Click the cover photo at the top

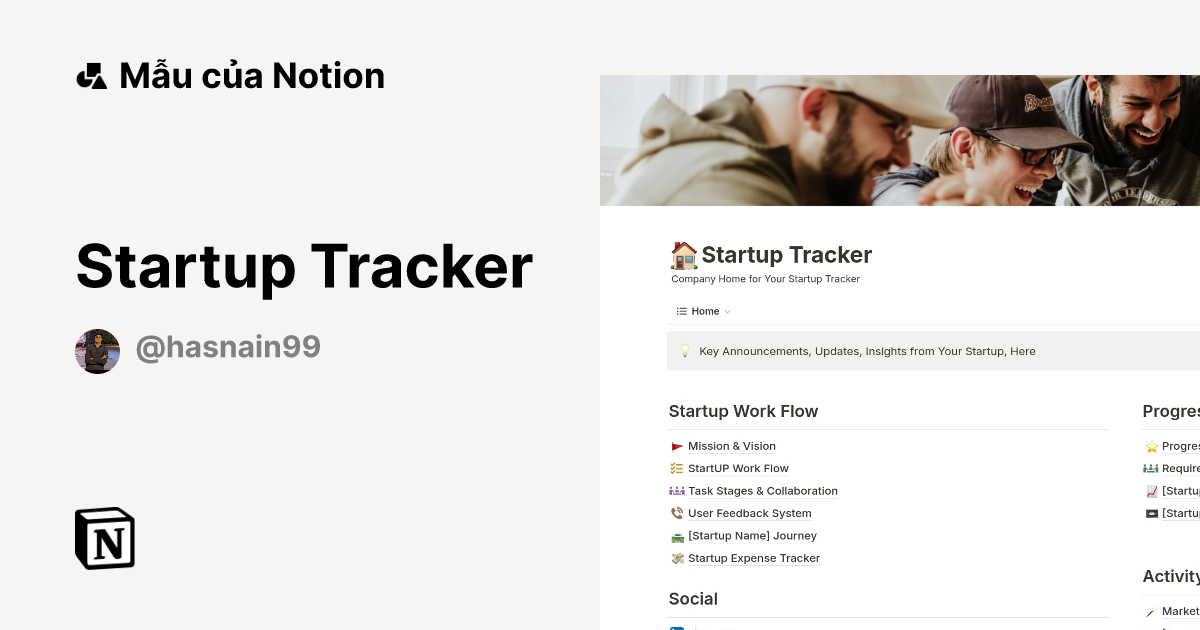pos(900,140)
